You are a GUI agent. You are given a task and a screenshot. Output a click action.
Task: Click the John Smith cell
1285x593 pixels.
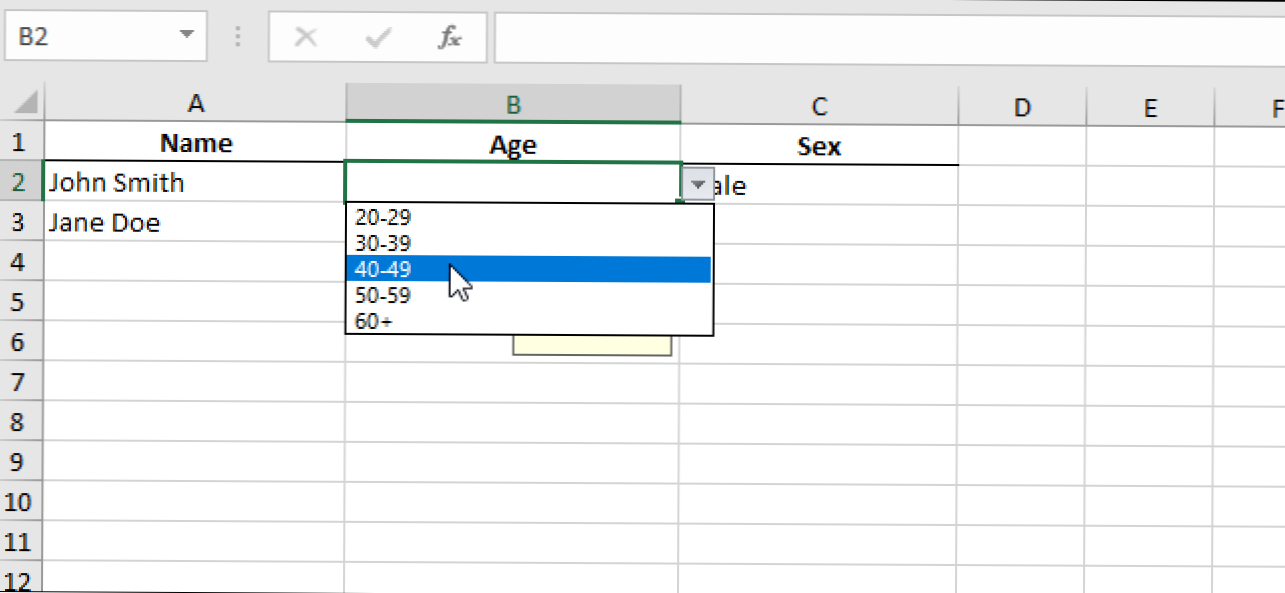[195, 183]
